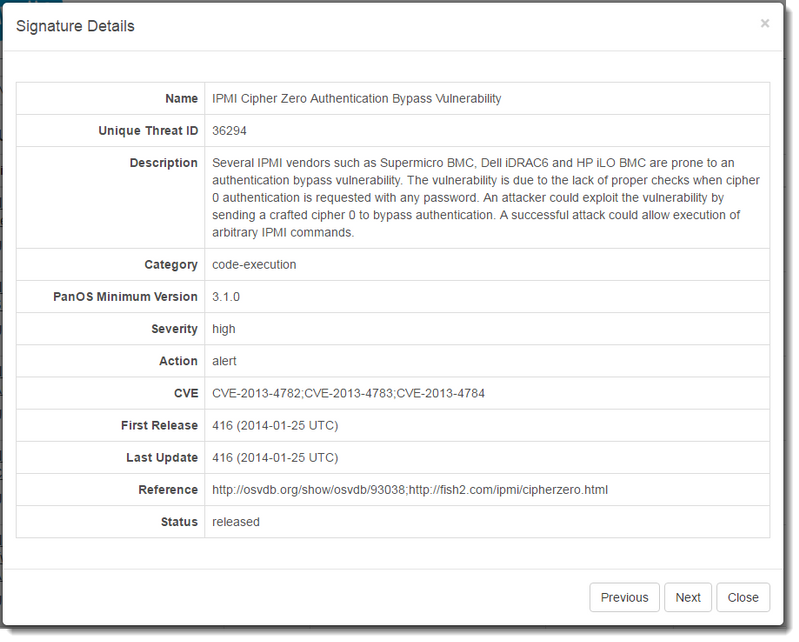Click the First Release date value

click(275, 425)
